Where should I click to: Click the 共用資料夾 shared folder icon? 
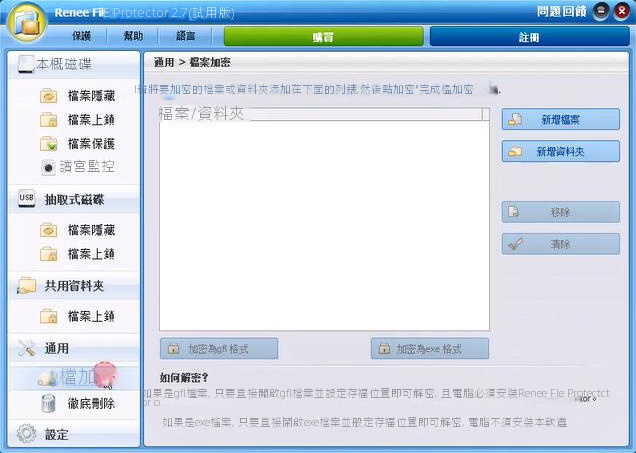27,286
